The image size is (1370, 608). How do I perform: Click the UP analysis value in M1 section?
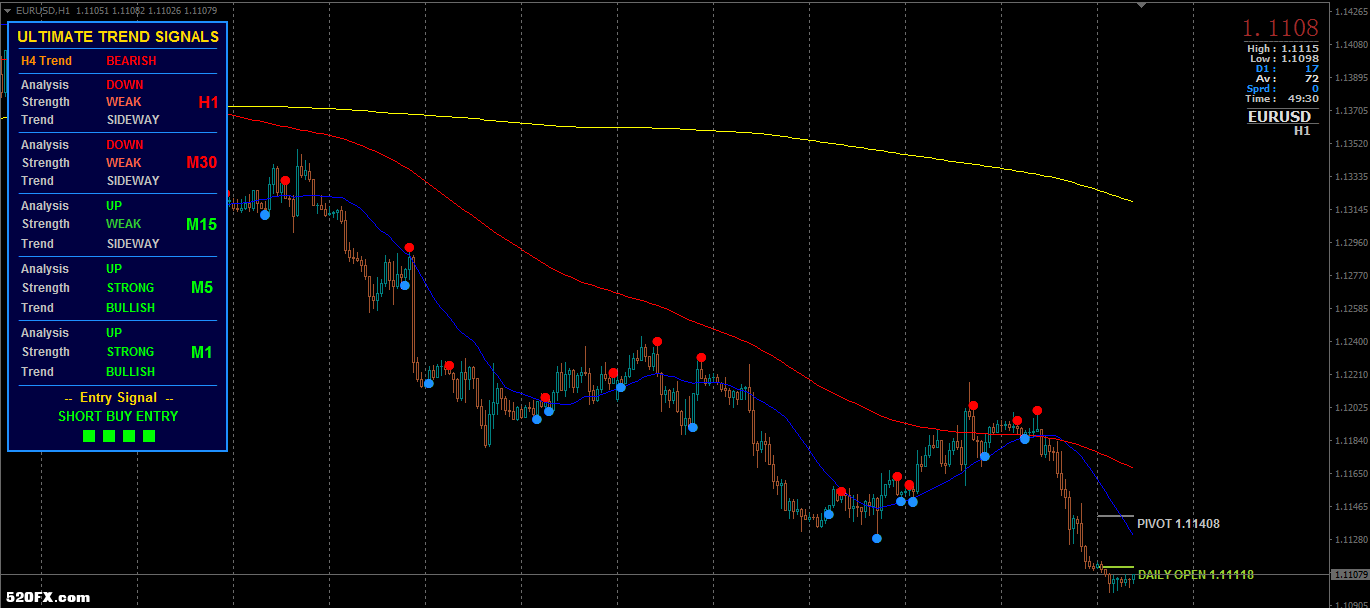pos(115,333)
